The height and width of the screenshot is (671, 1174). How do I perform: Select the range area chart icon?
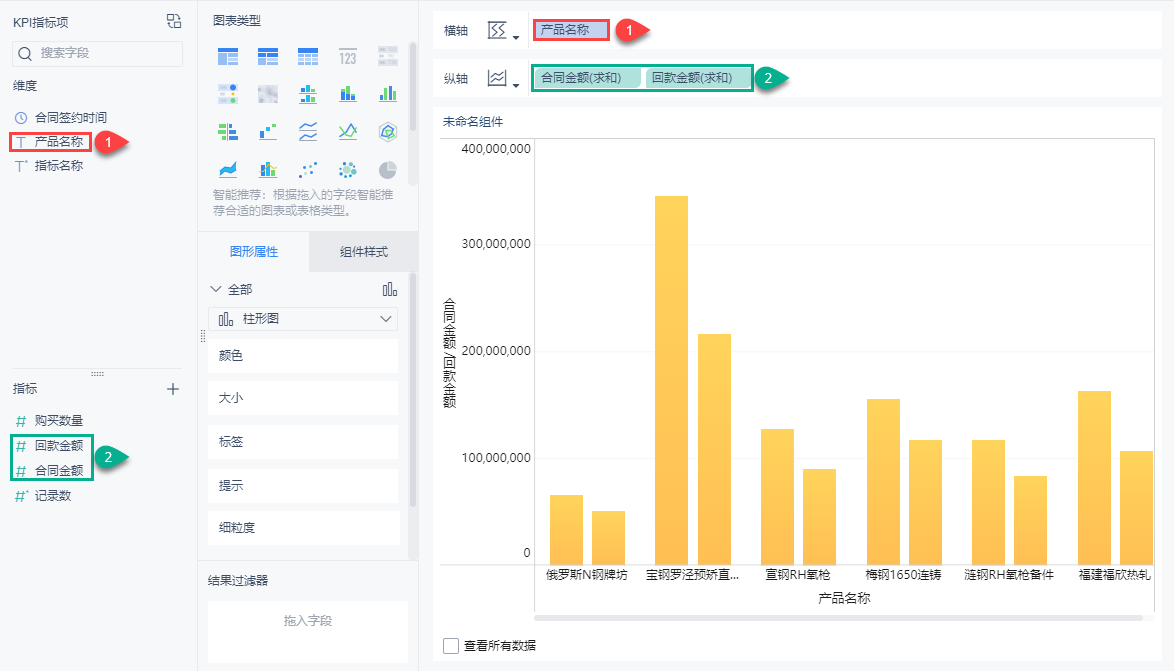(x=228, y=170)
